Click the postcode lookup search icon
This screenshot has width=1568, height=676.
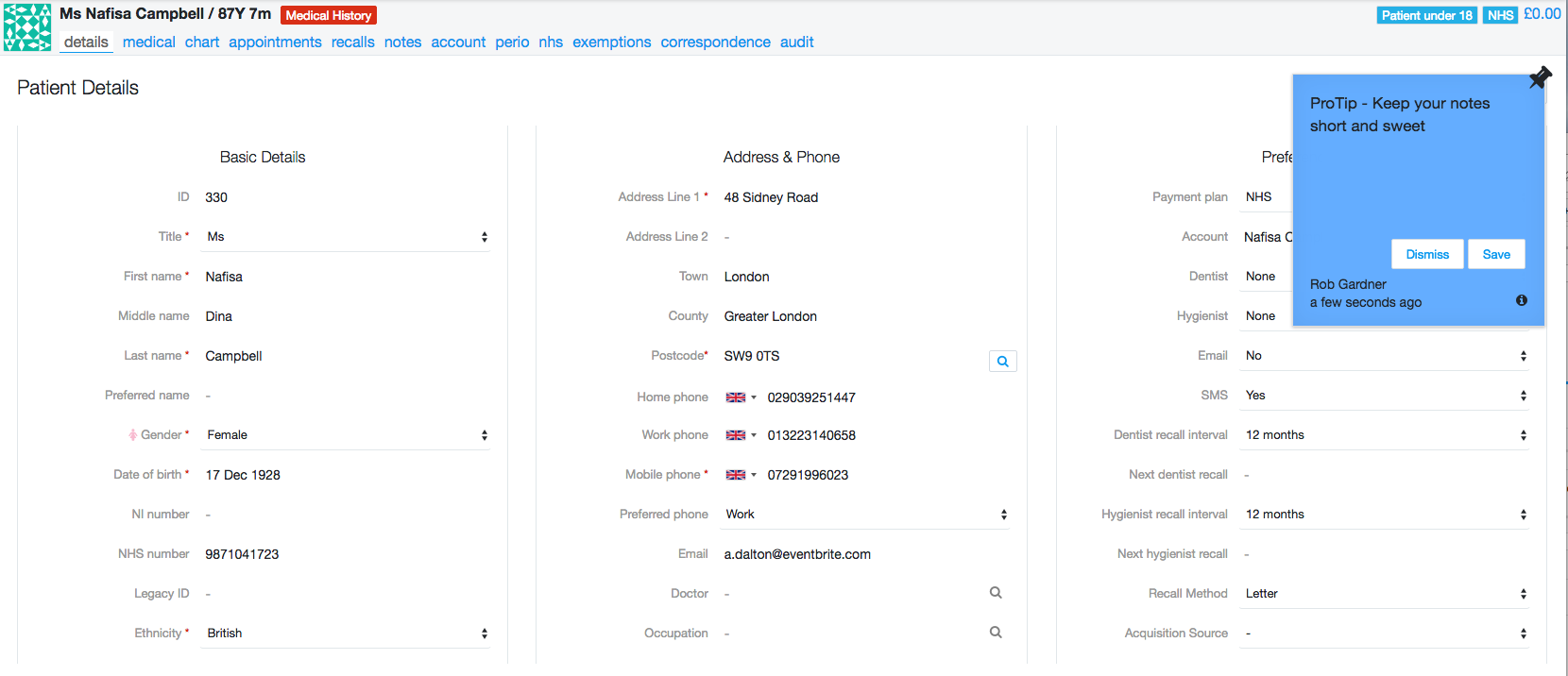pos(1002,362)
